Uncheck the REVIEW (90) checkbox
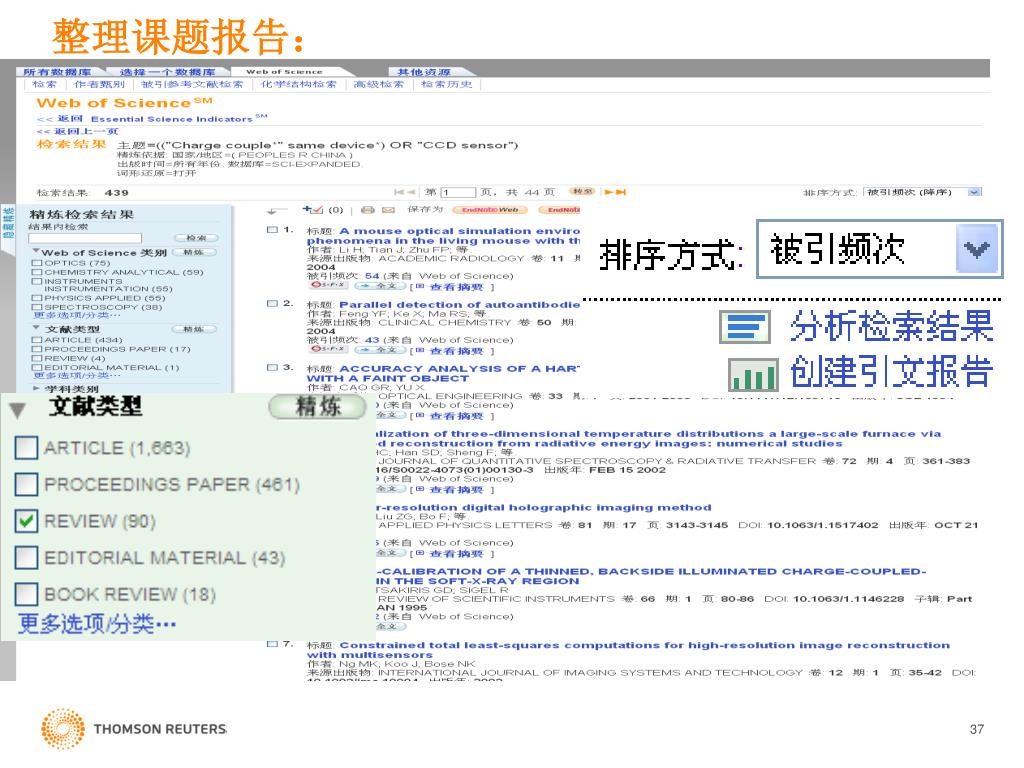The image size is (1024, 768). [26, 520]
